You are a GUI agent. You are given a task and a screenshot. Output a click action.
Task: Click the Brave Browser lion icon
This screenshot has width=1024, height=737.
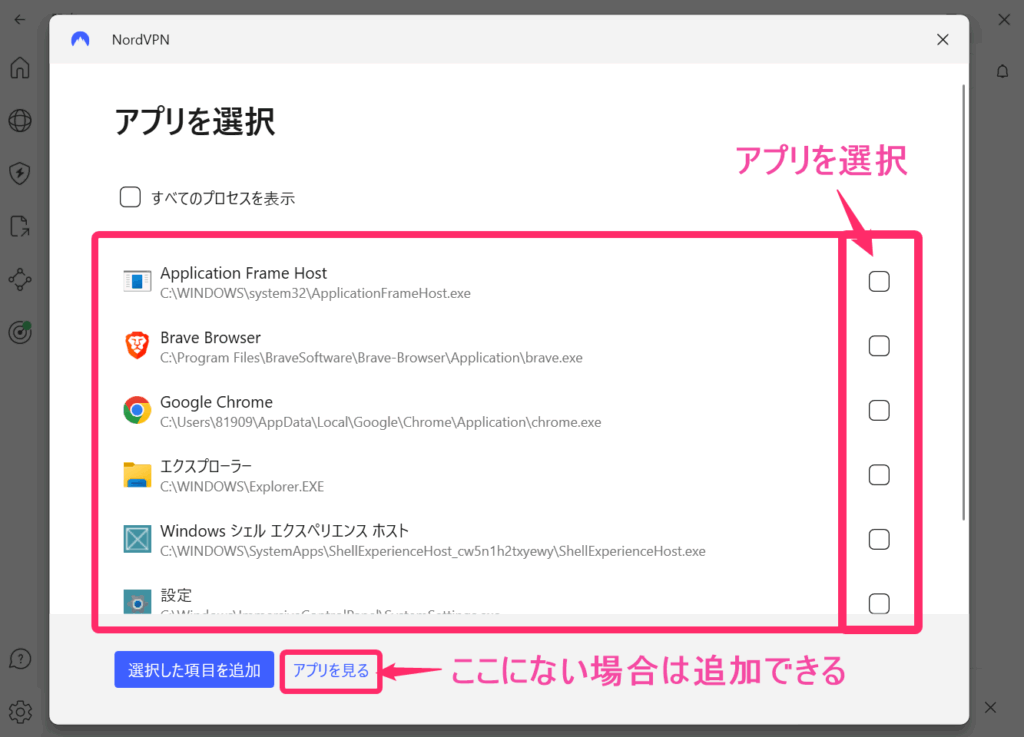137,346
